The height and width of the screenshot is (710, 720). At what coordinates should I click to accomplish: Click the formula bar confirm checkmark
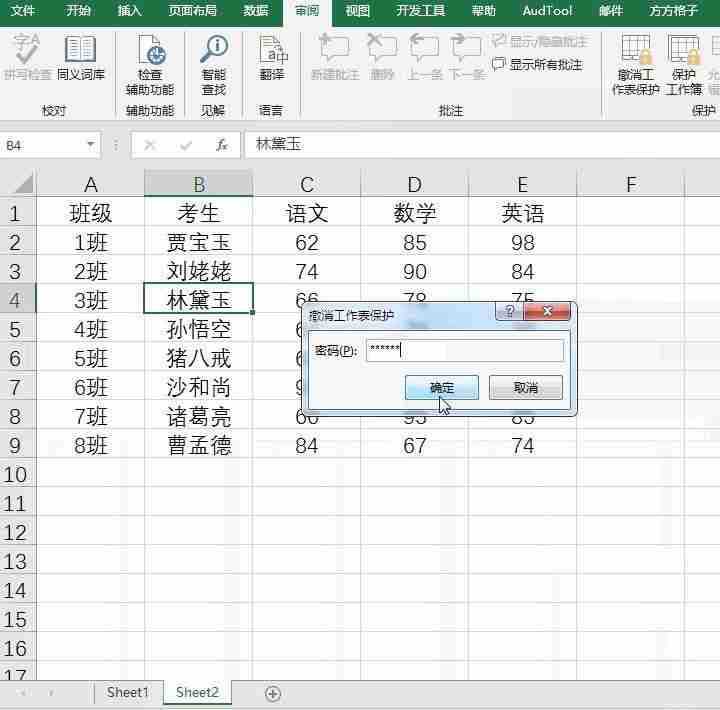click(x=186, y=146)
